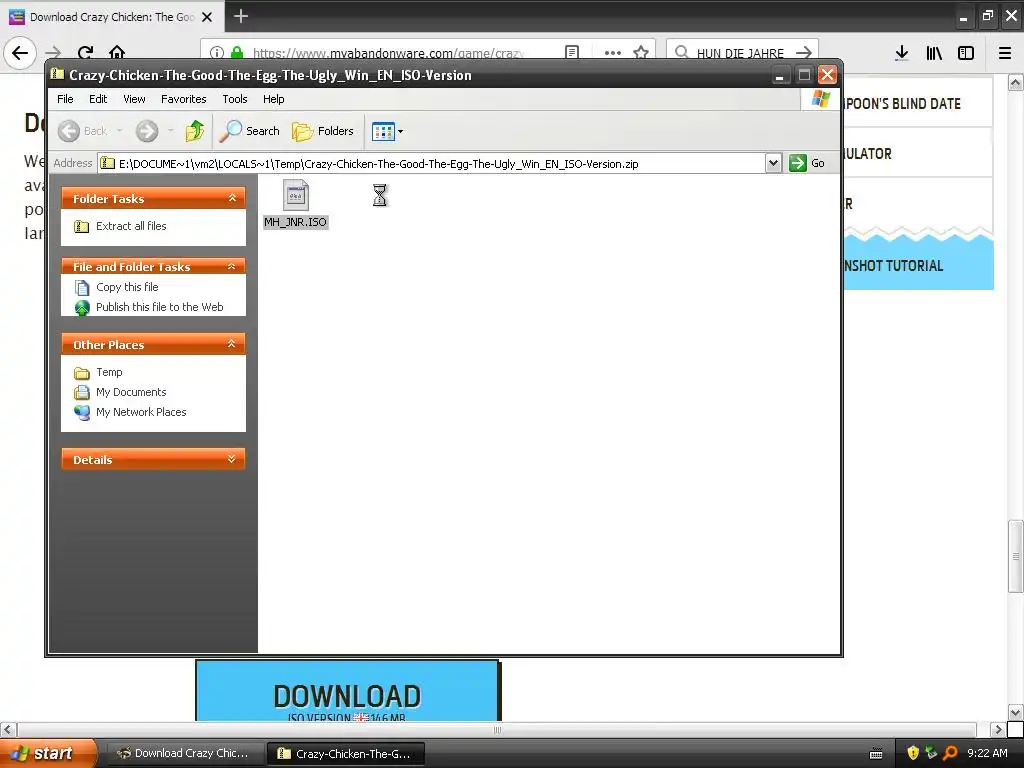
Task: Click the Explorer Forward arrow
Action: 147,131
